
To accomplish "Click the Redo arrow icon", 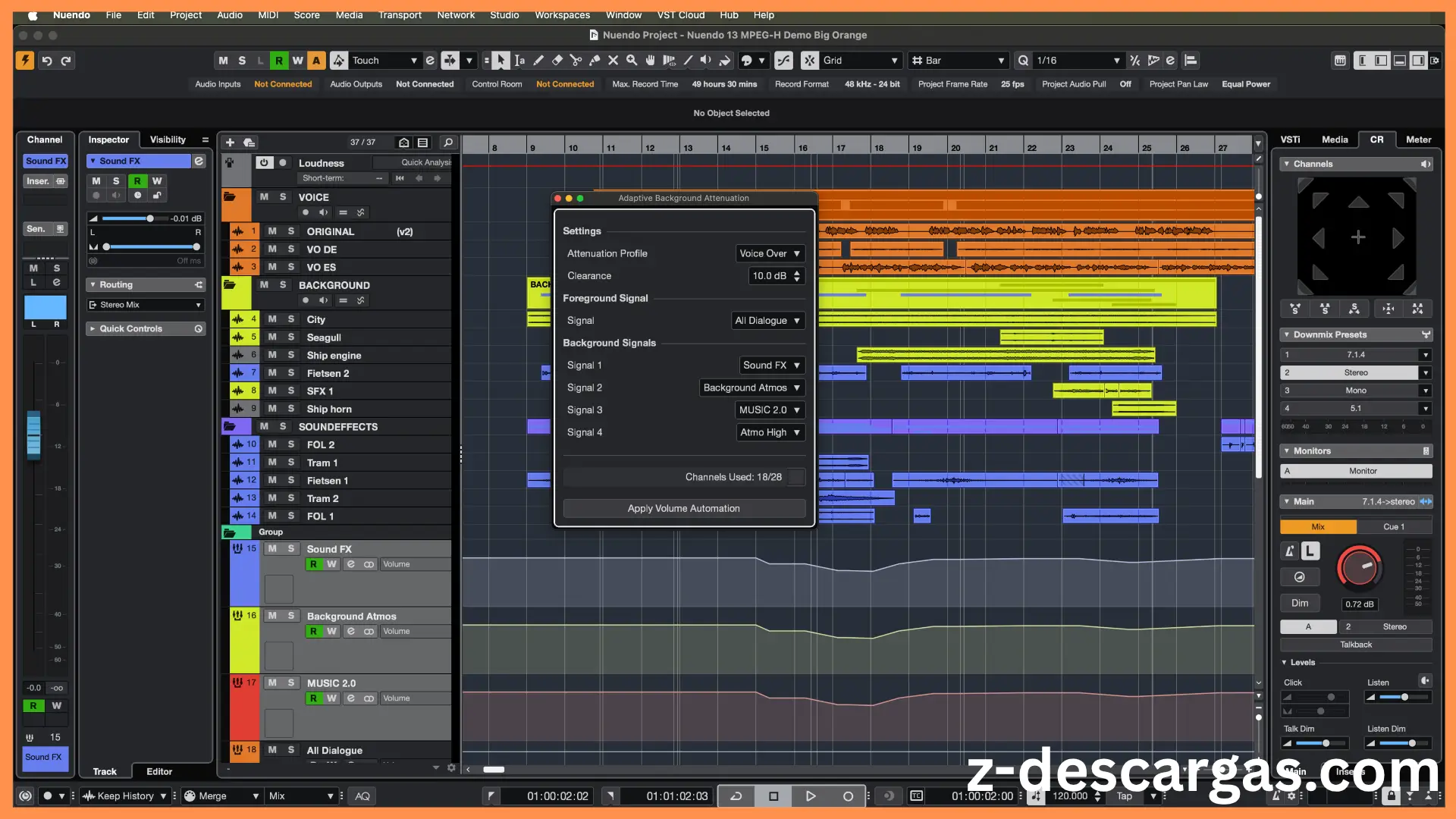I will click(66, 61).
